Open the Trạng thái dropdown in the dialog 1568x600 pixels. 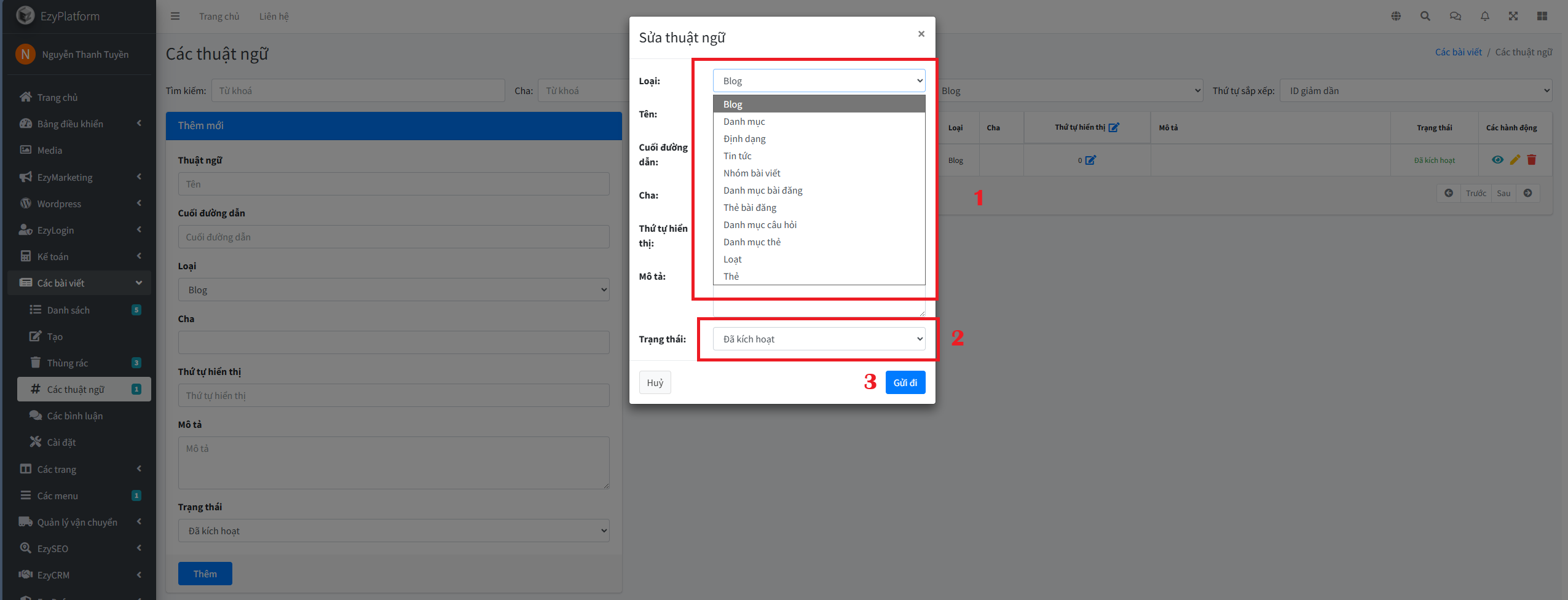[x=819, y=339]
